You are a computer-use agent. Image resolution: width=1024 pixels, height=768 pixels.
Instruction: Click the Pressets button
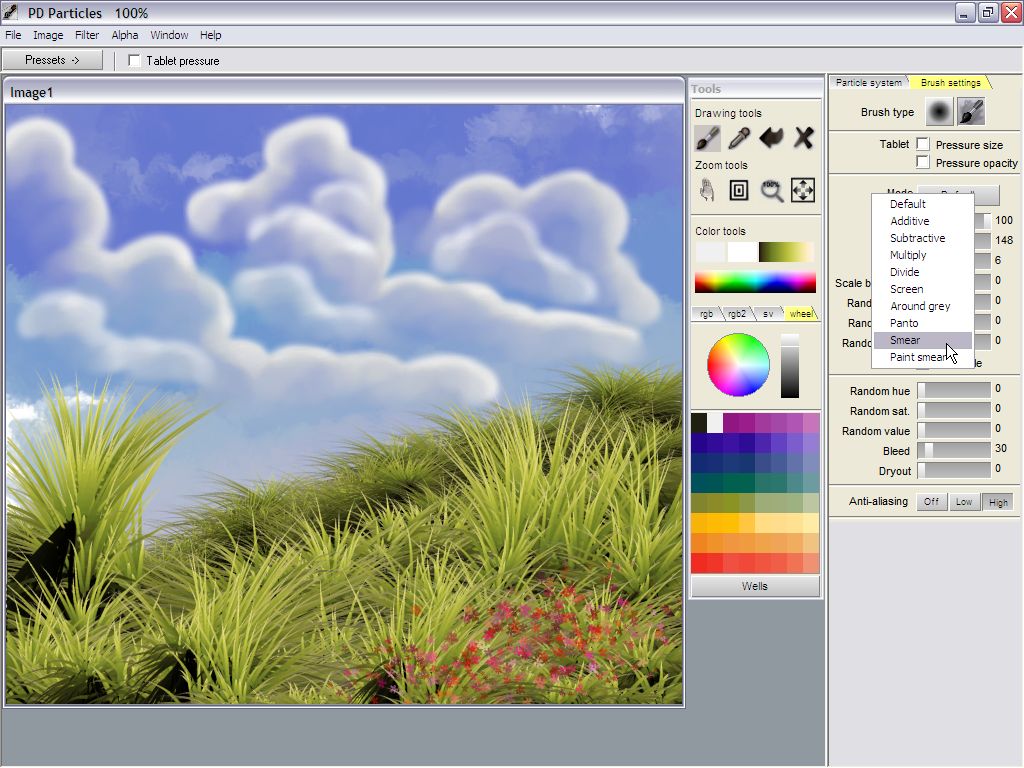pos(52,60)
